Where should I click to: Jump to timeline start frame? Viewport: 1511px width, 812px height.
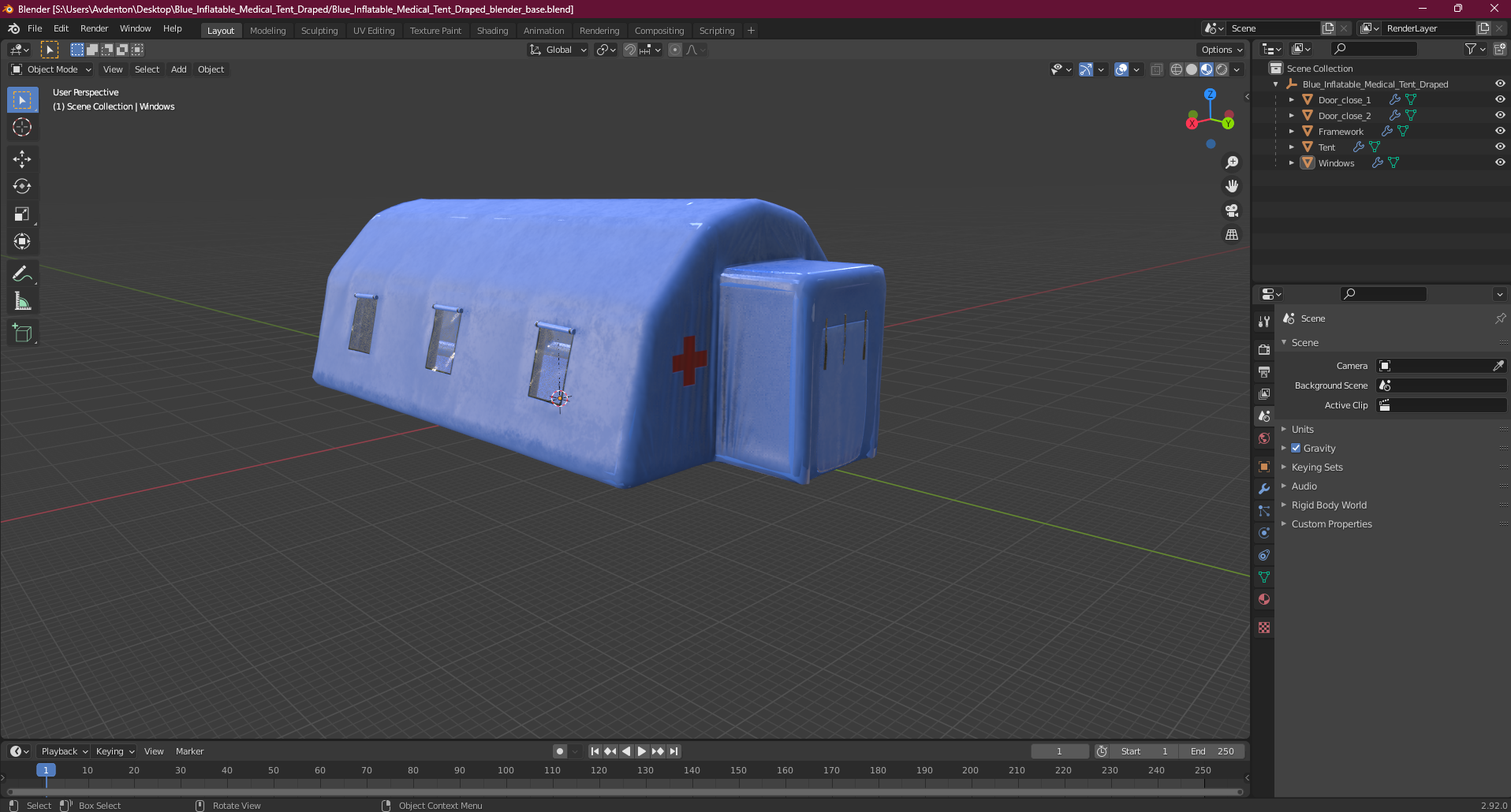point(595,751)
